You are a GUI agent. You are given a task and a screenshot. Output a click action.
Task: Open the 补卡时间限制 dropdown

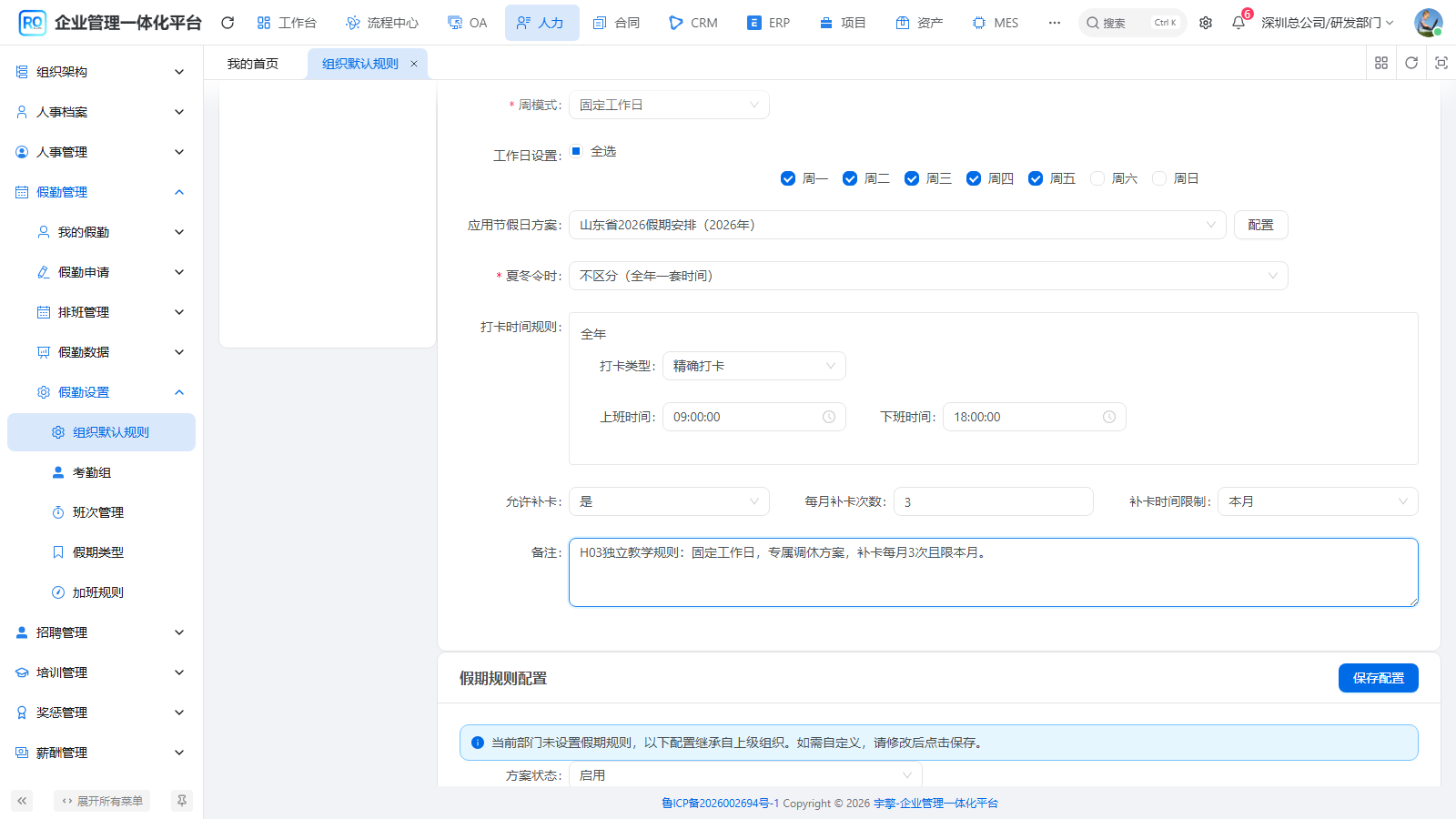point(1318,501)
